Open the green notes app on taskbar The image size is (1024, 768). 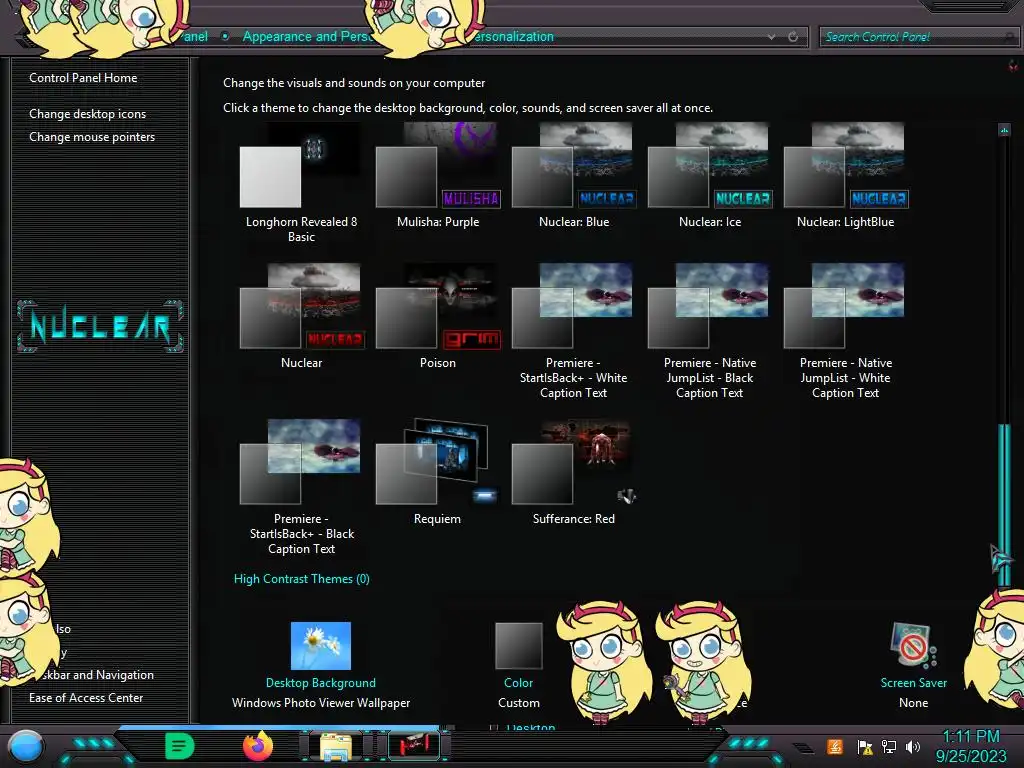[180, 746]
